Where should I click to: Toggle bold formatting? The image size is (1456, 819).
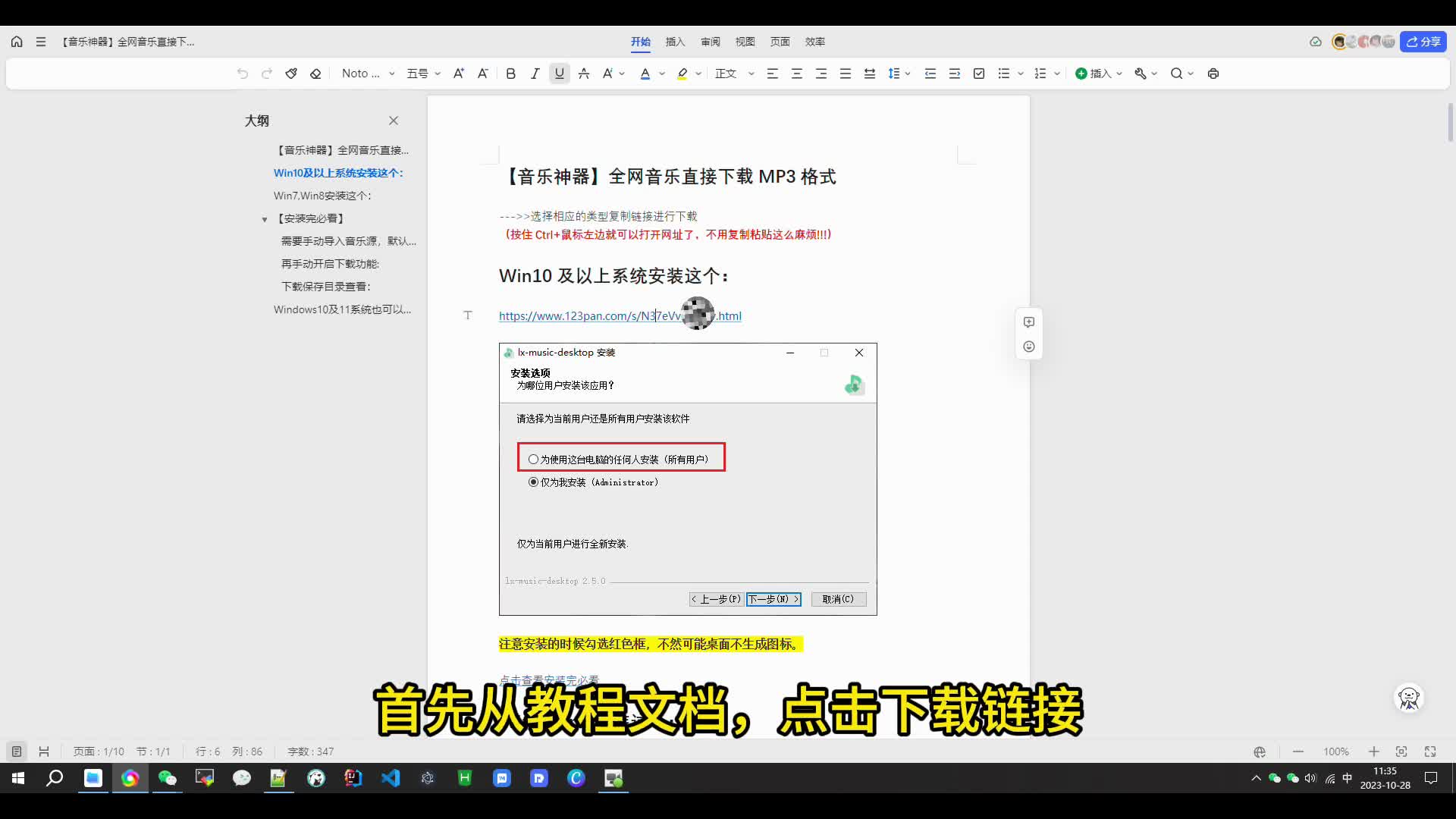[x=510, y=74]
